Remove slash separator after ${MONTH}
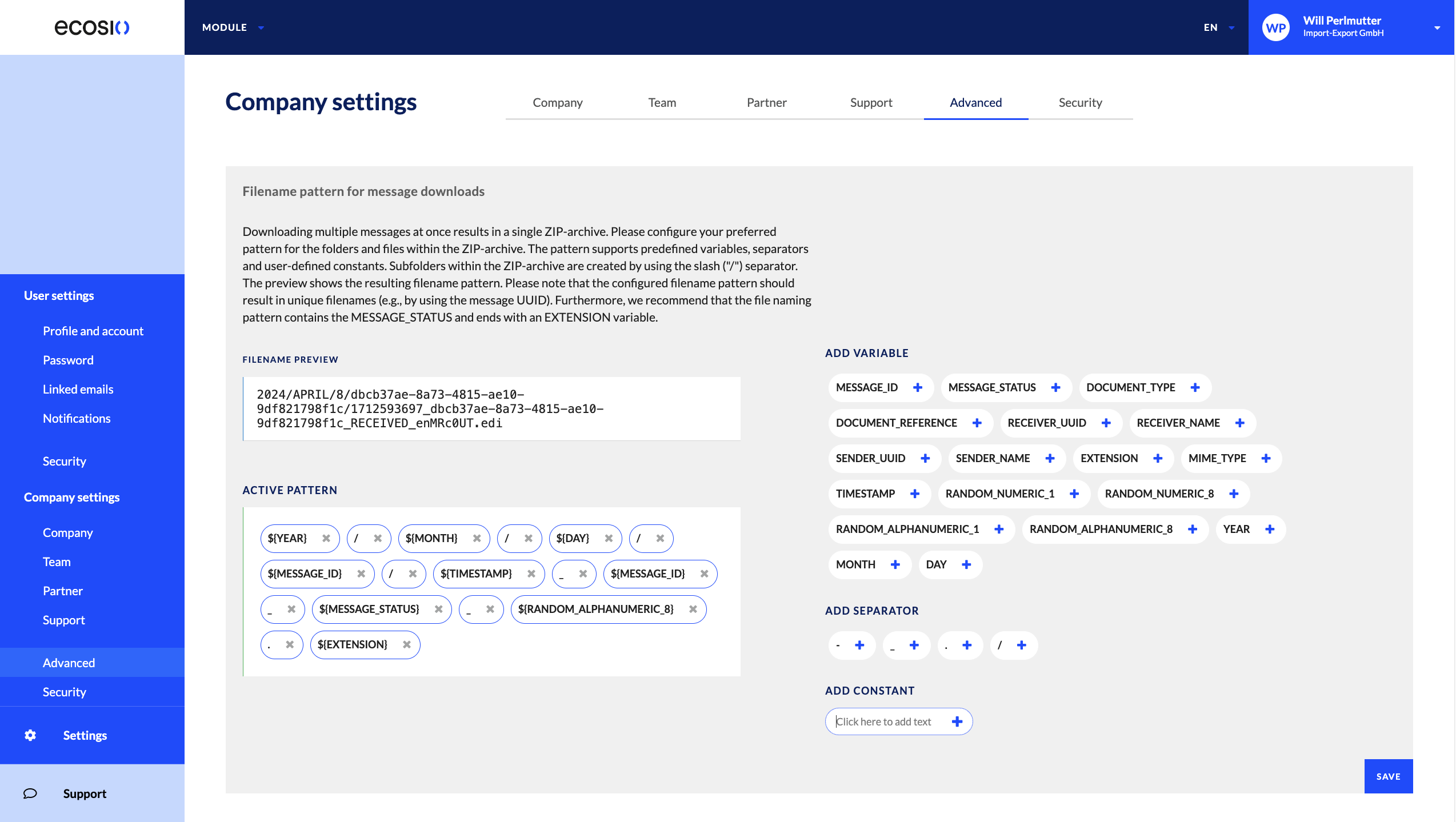The image size is (1456, 822). click(x=528, y=538)
